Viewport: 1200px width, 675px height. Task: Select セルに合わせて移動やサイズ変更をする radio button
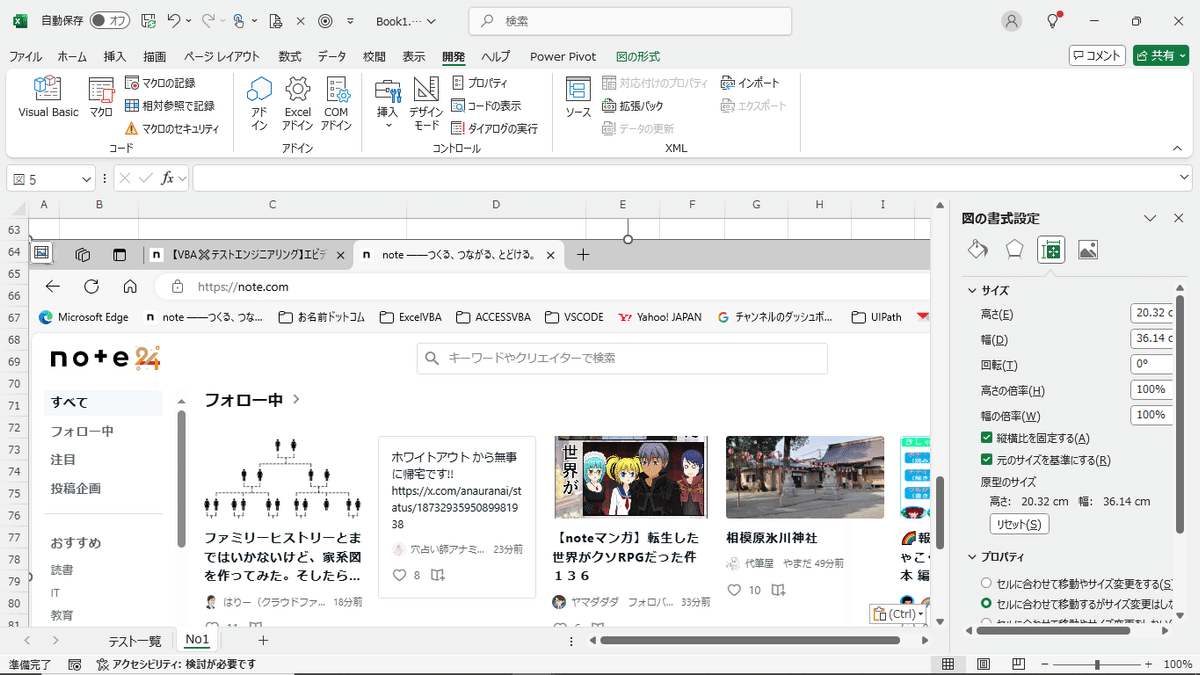pyautogui.click(x=987, y=583)
